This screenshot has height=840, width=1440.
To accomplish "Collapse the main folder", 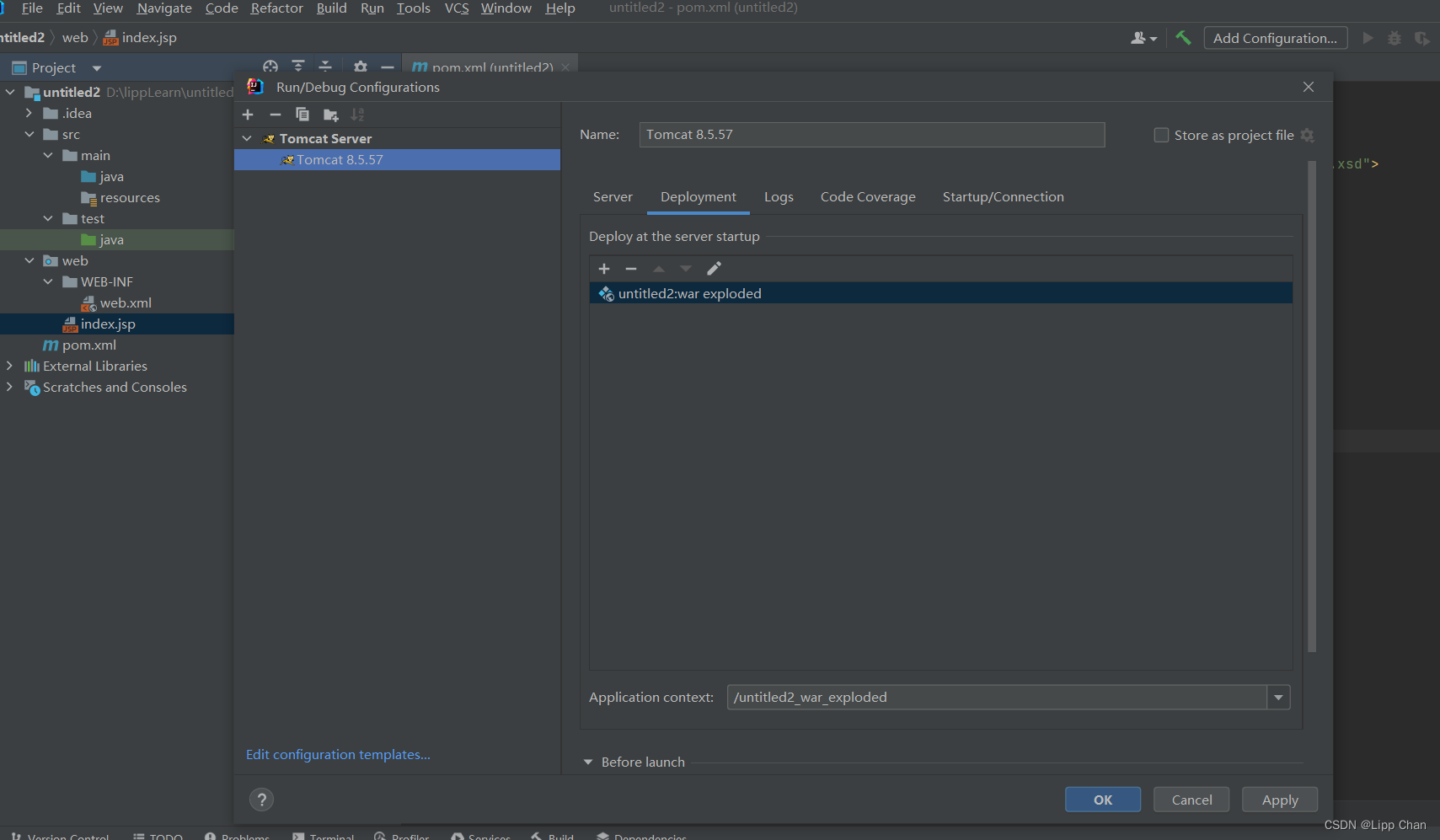I will 48,155.
